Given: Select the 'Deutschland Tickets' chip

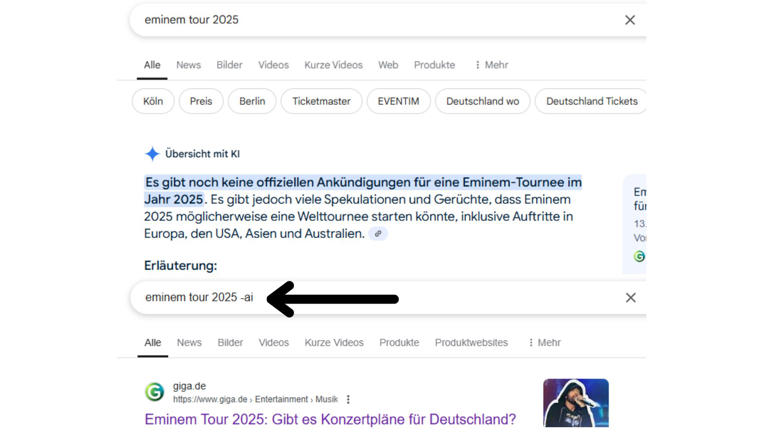Looking at the screenshot, I should pyautogui.click(x=591, y=101).
